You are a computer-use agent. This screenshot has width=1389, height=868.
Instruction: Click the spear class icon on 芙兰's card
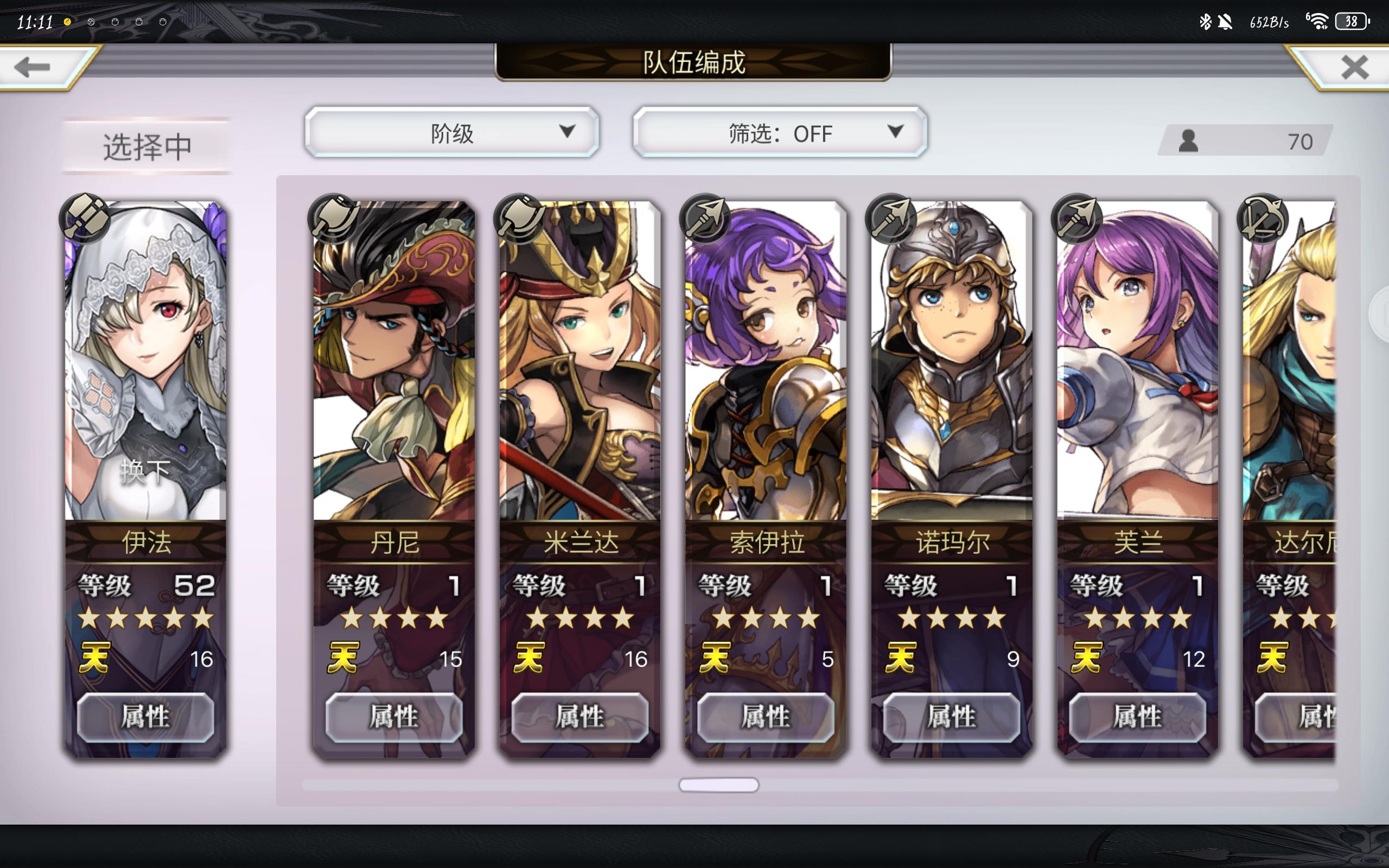[x=1078, y=218]
